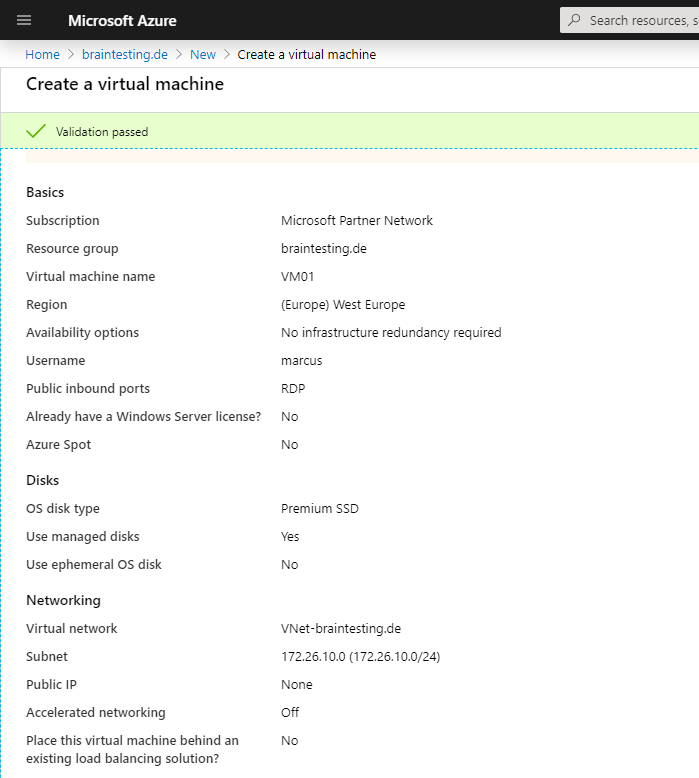
Task: Click No infrastructure redundancy required value
Action: coord(391,332)
